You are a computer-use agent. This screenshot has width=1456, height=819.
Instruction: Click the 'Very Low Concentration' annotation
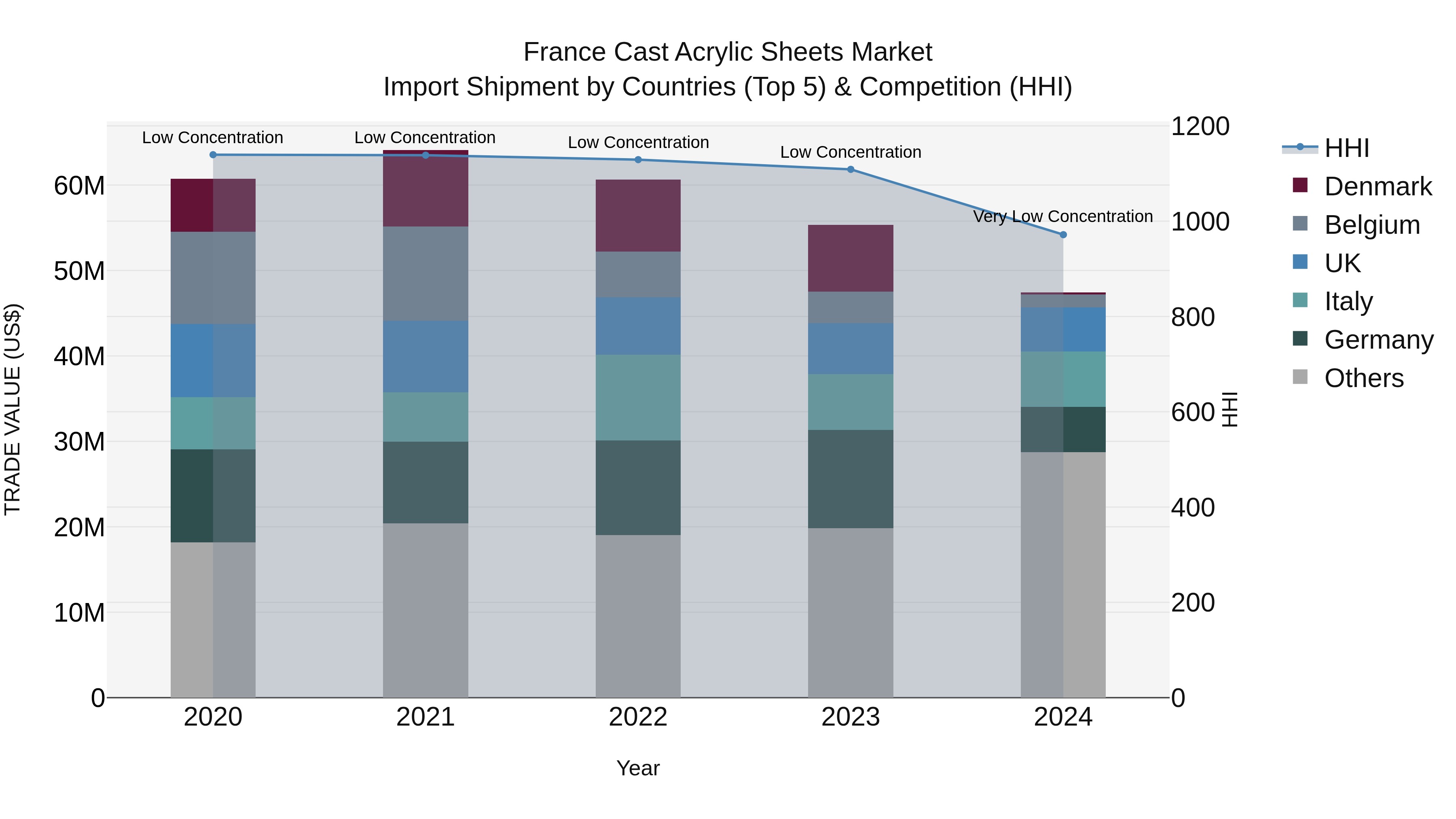(x=1062, y=216)
